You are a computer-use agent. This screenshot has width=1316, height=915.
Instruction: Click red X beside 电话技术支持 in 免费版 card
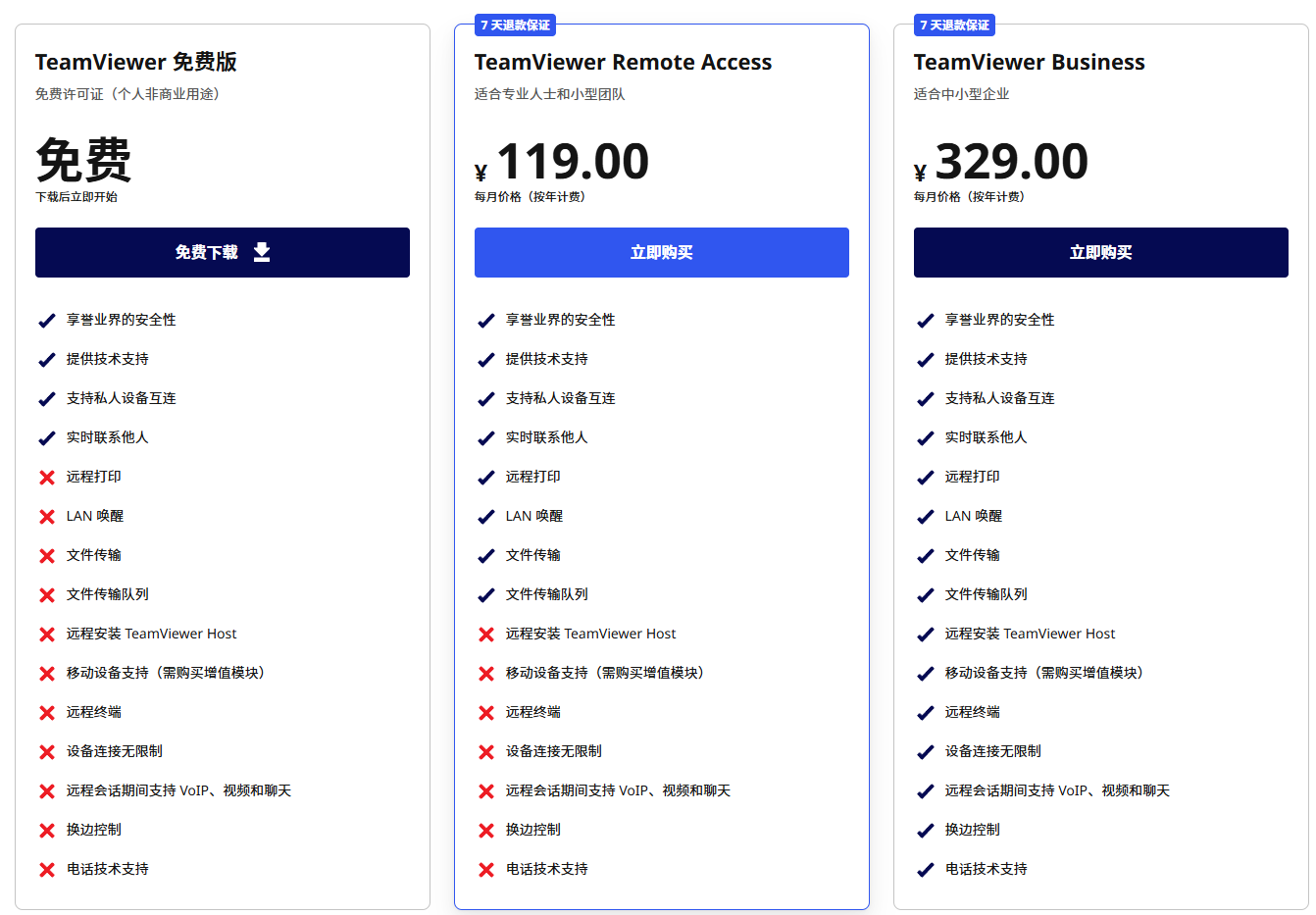point(46,870)
